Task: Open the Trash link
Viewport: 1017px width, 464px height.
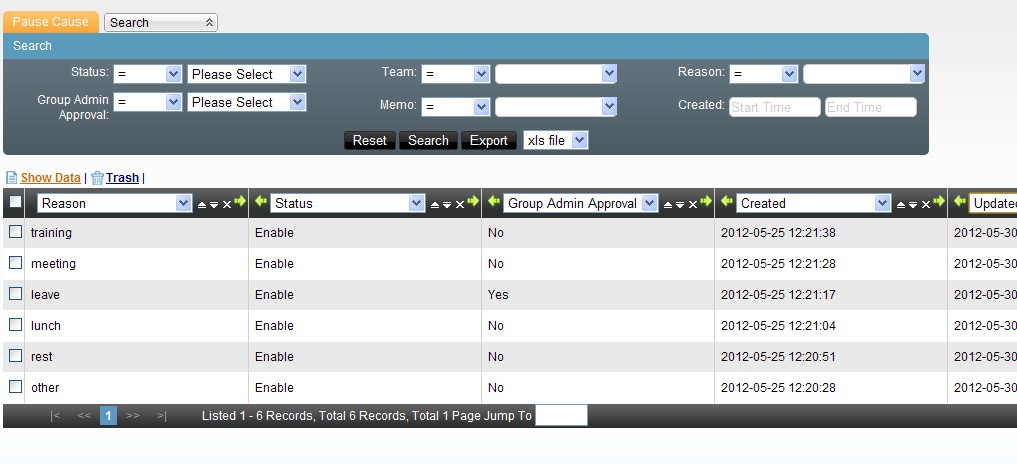Action: point(122,178)
